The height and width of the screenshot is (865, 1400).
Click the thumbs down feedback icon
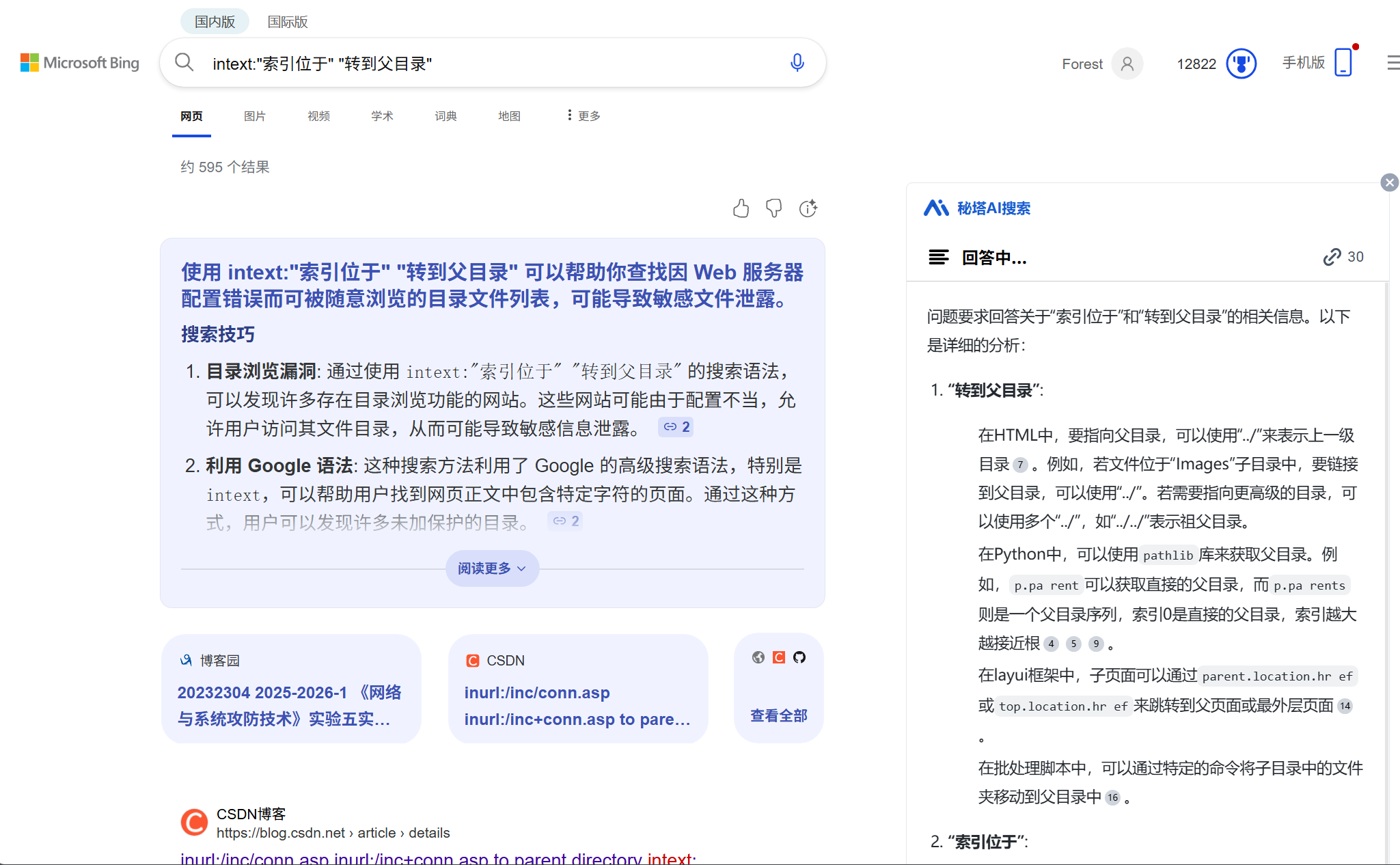click(x=773, y=208)
